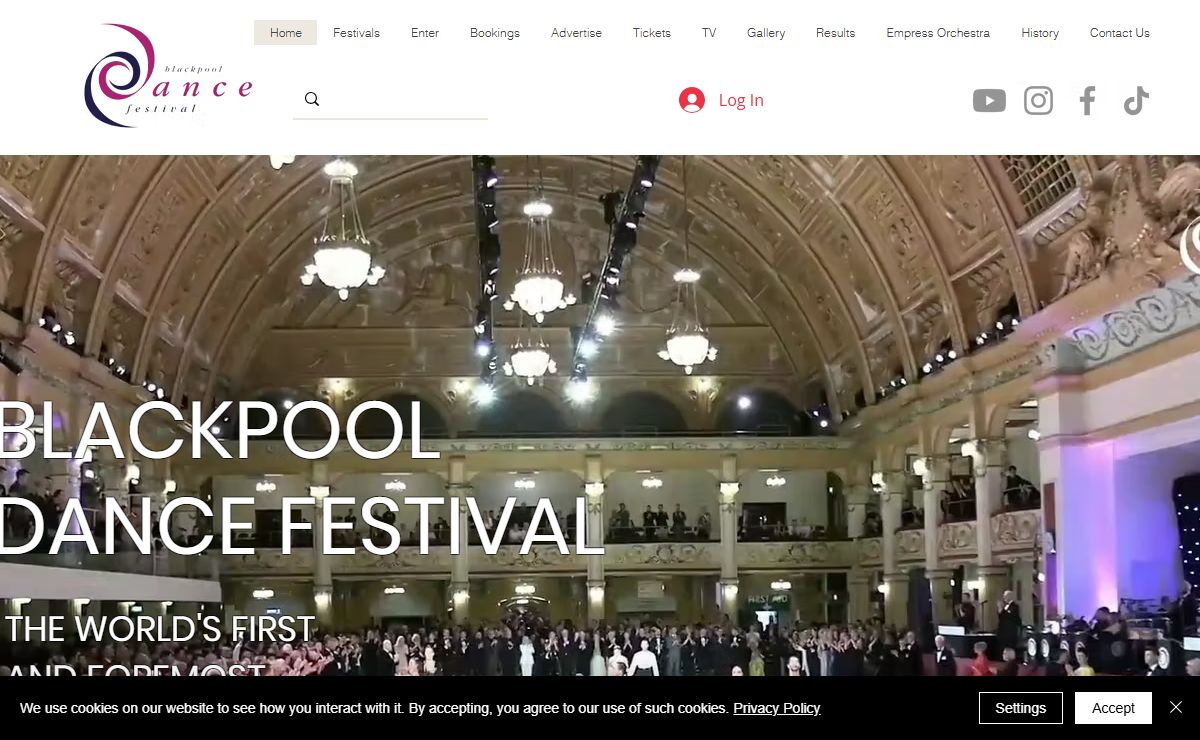Click the Log In text link
Viewport: 1200px width, 740px height.
(x=741, y=100)
